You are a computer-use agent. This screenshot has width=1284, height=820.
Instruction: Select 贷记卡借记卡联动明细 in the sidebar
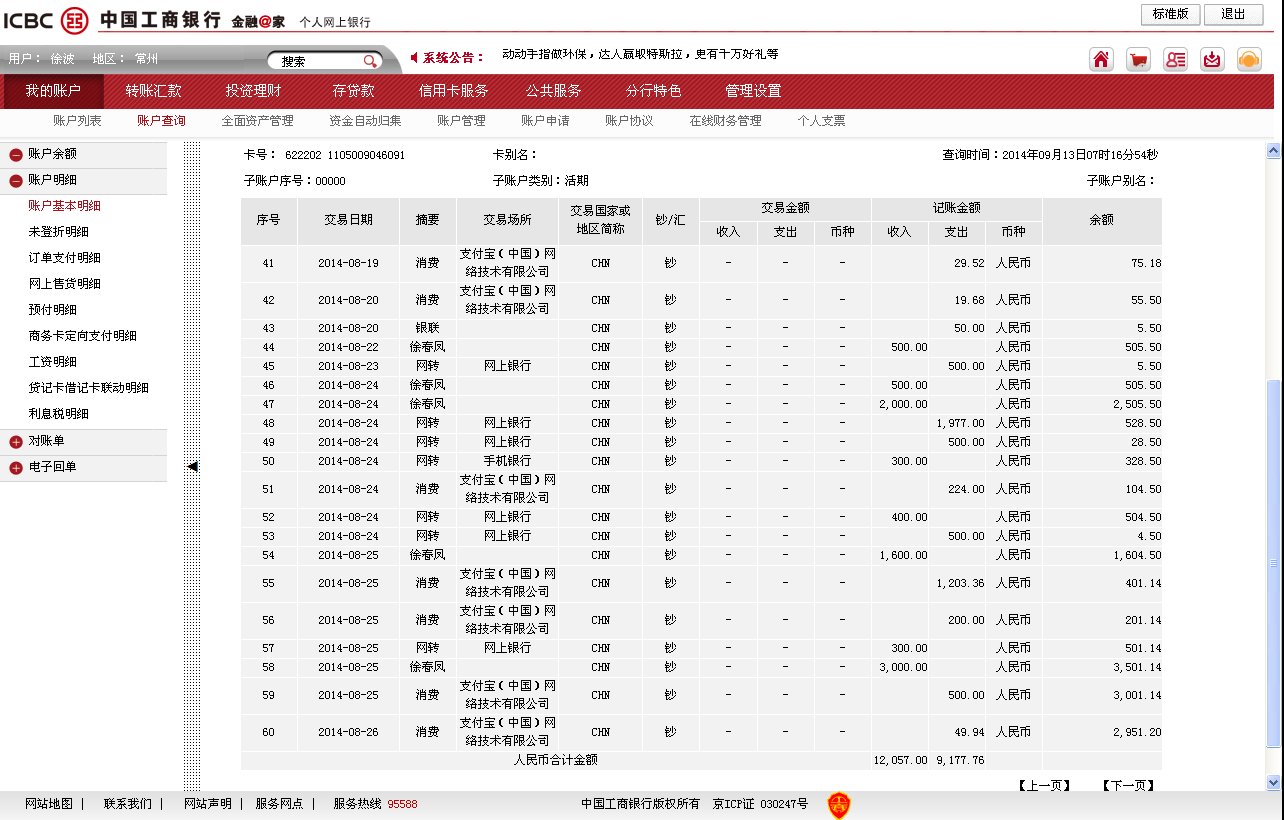point(89,388)
